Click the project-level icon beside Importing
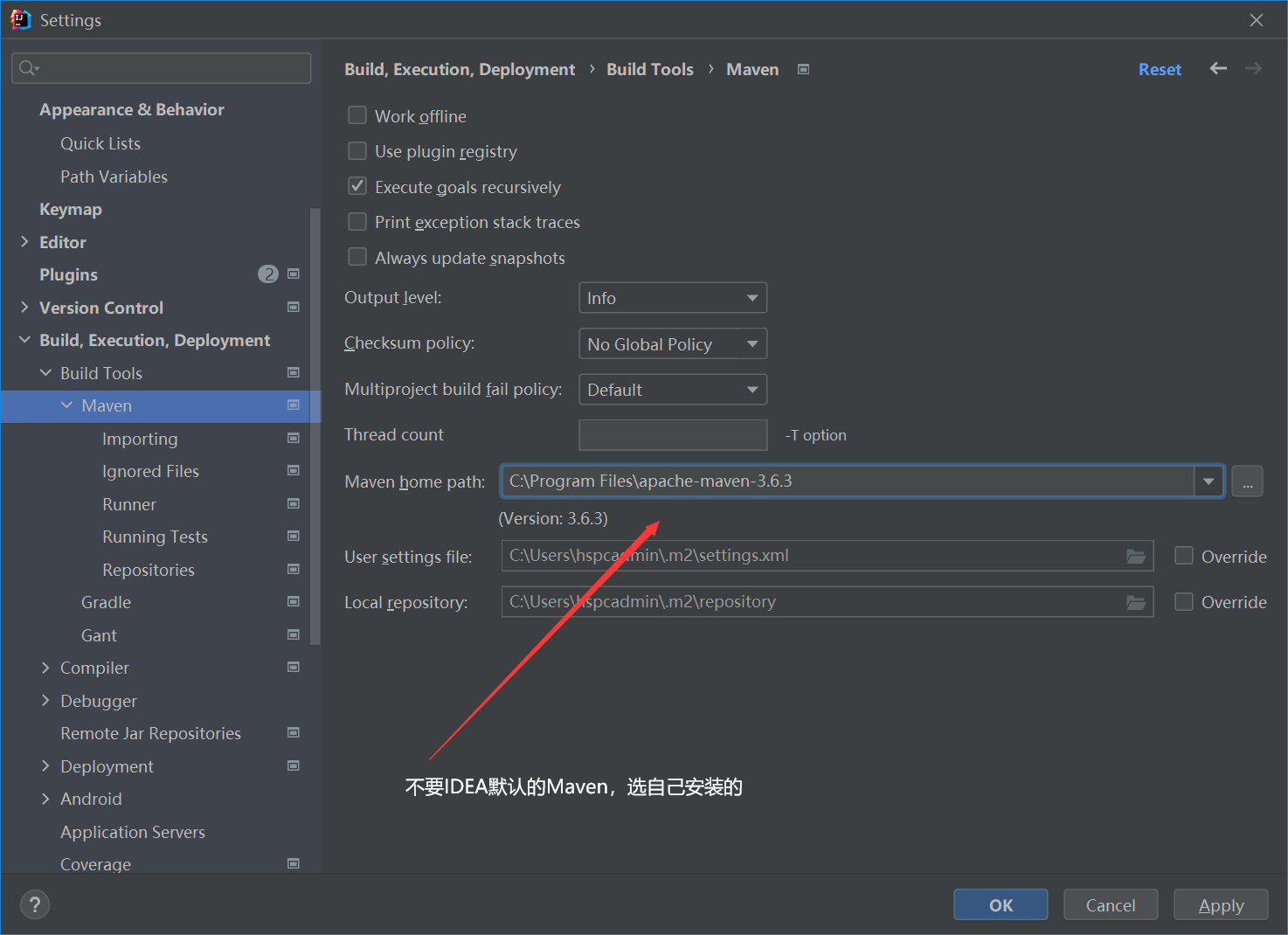Viewport: 1288px width, 935px height. point(294,438)
